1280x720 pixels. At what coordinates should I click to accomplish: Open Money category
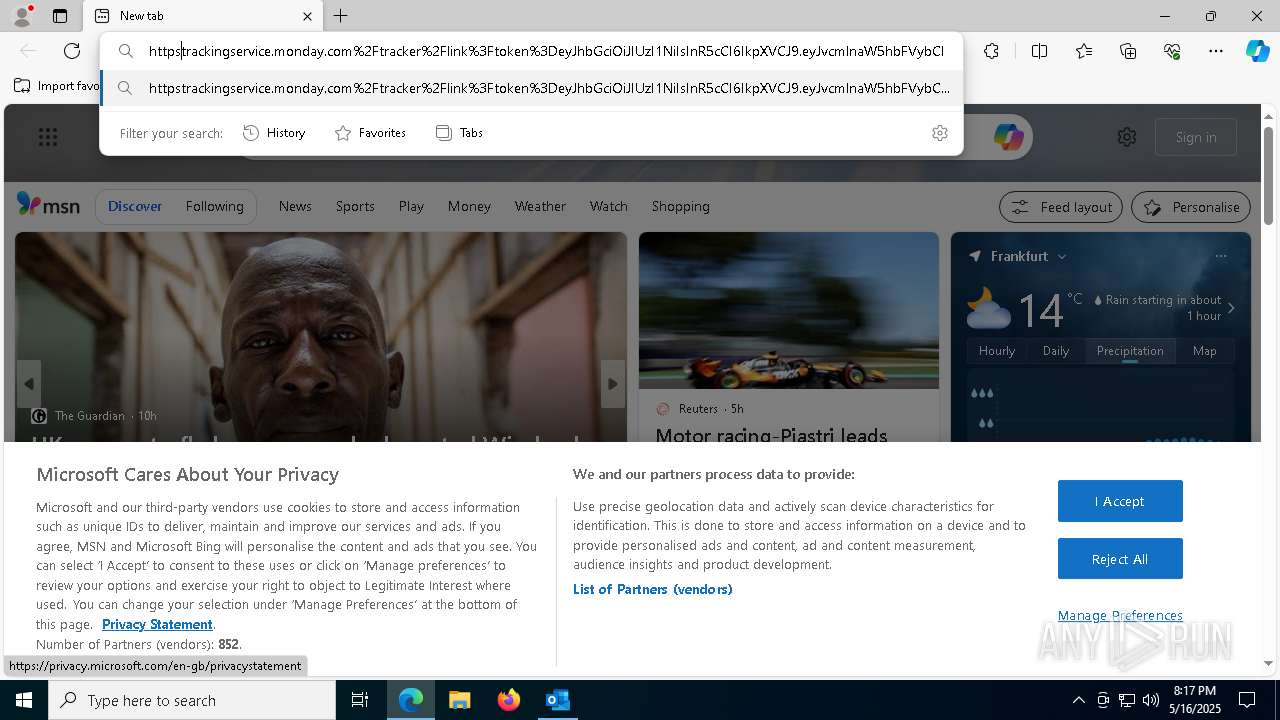pos(469,206)
